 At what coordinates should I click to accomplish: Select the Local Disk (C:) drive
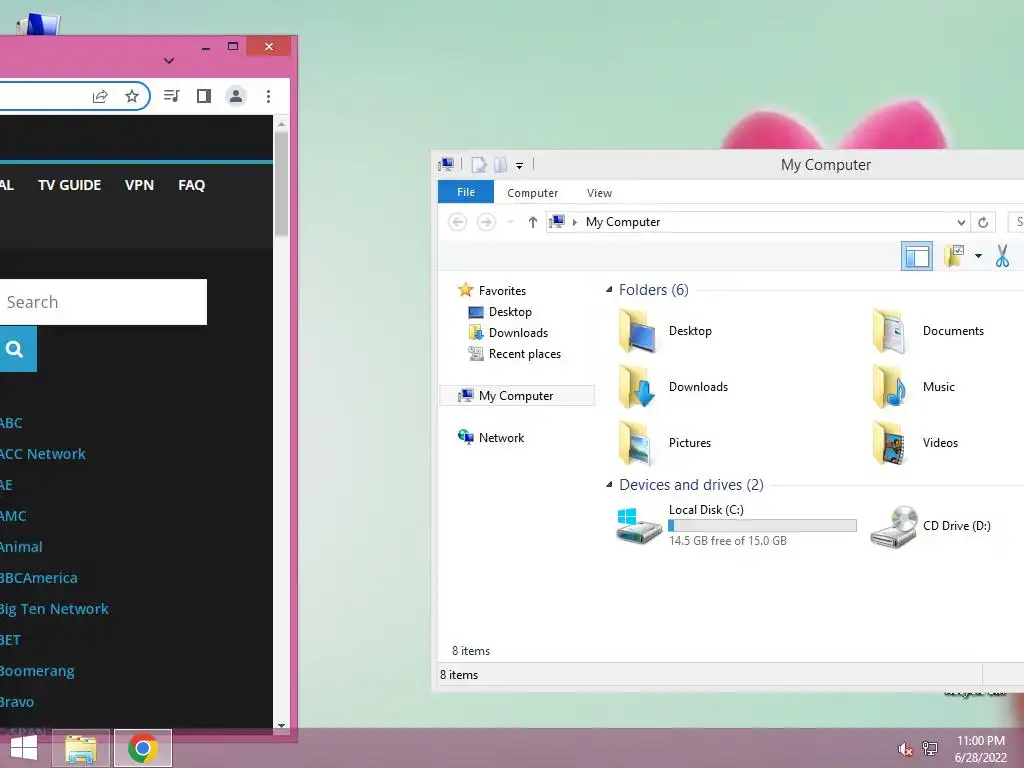[x=737, y=525]
